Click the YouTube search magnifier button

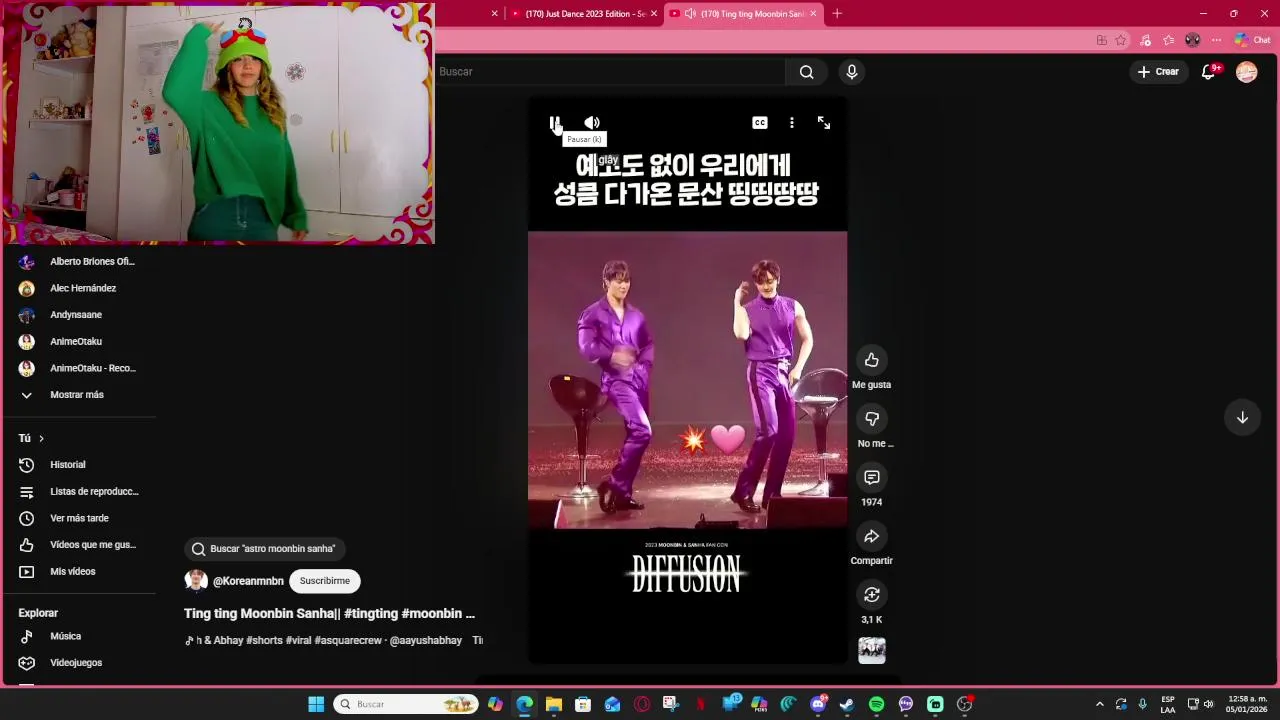pyautogui.click(x=807, y=72)
